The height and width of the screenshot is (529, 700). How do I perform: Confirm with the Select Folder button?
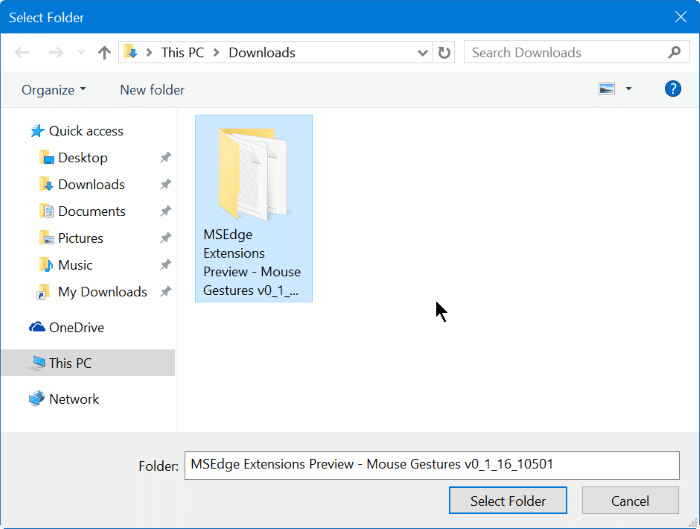click(508, 500)
